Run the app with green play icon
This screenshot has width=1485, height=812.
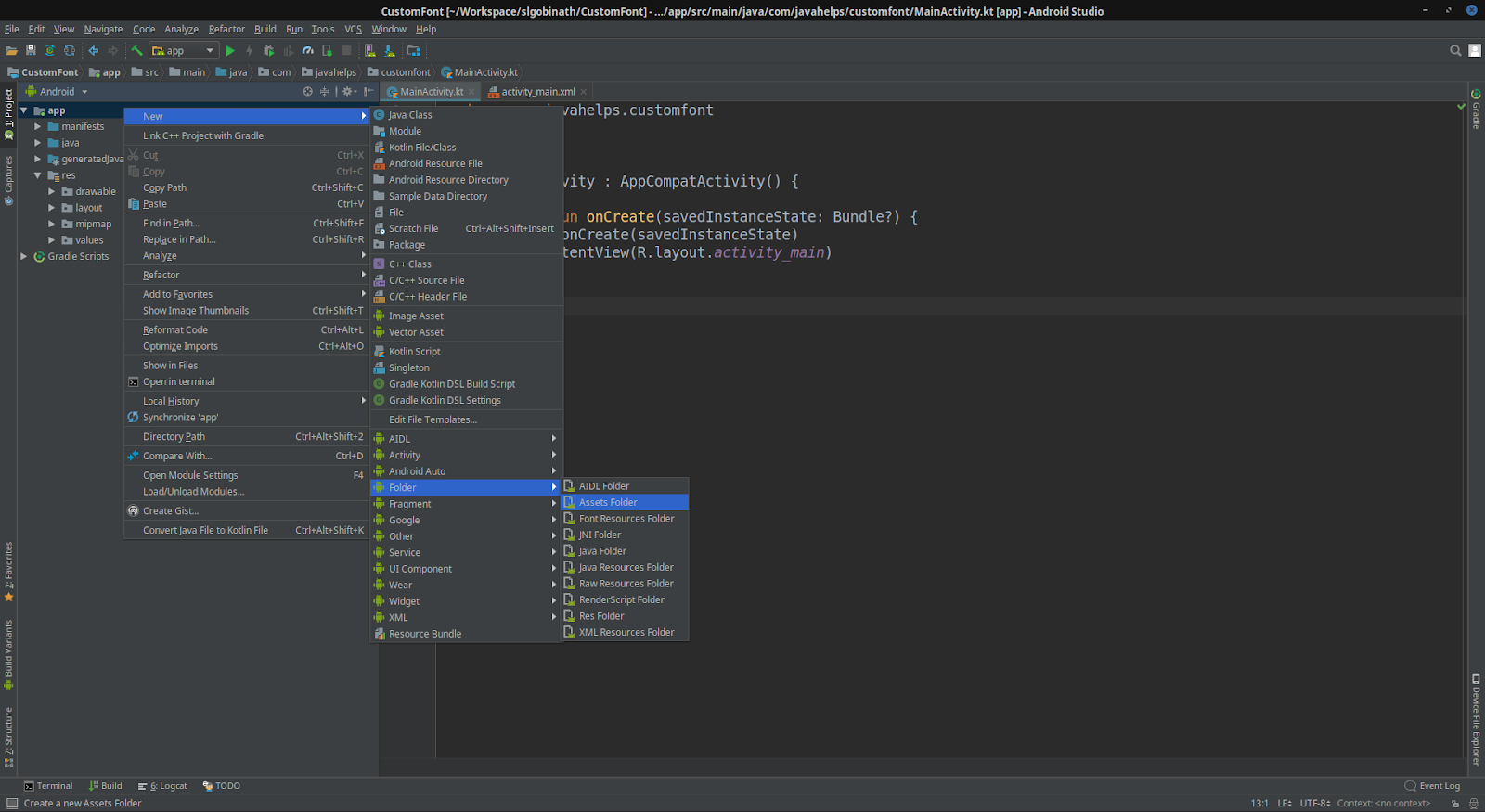(x=230, y=51)
